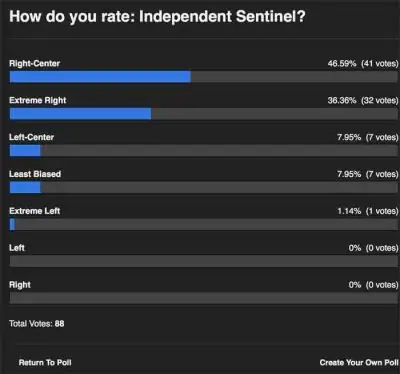Click the Extreme Right option label
The height and width of the screenshot is (374, 400).
[38, 100]
